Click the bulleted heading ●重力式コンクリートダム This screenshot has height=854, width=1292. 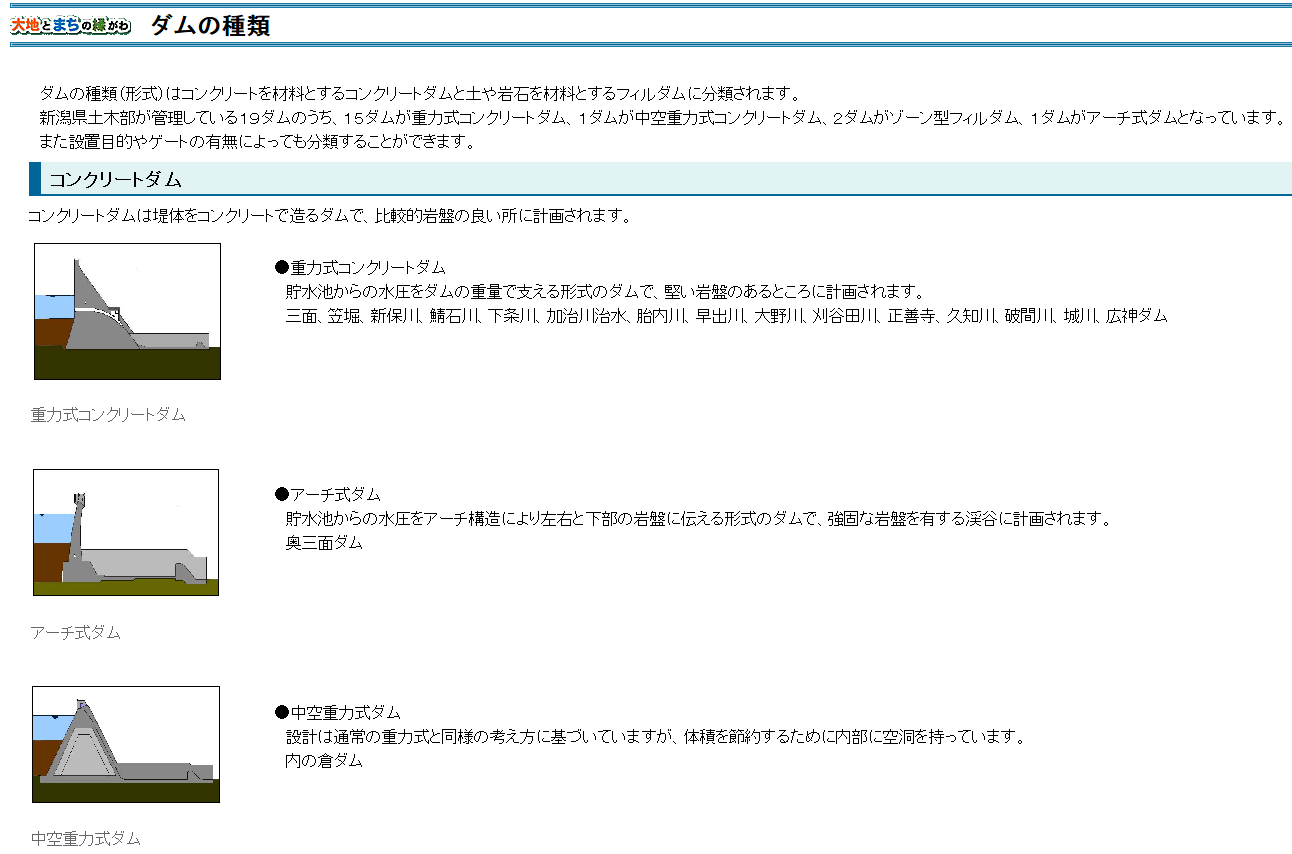(360, 268)
